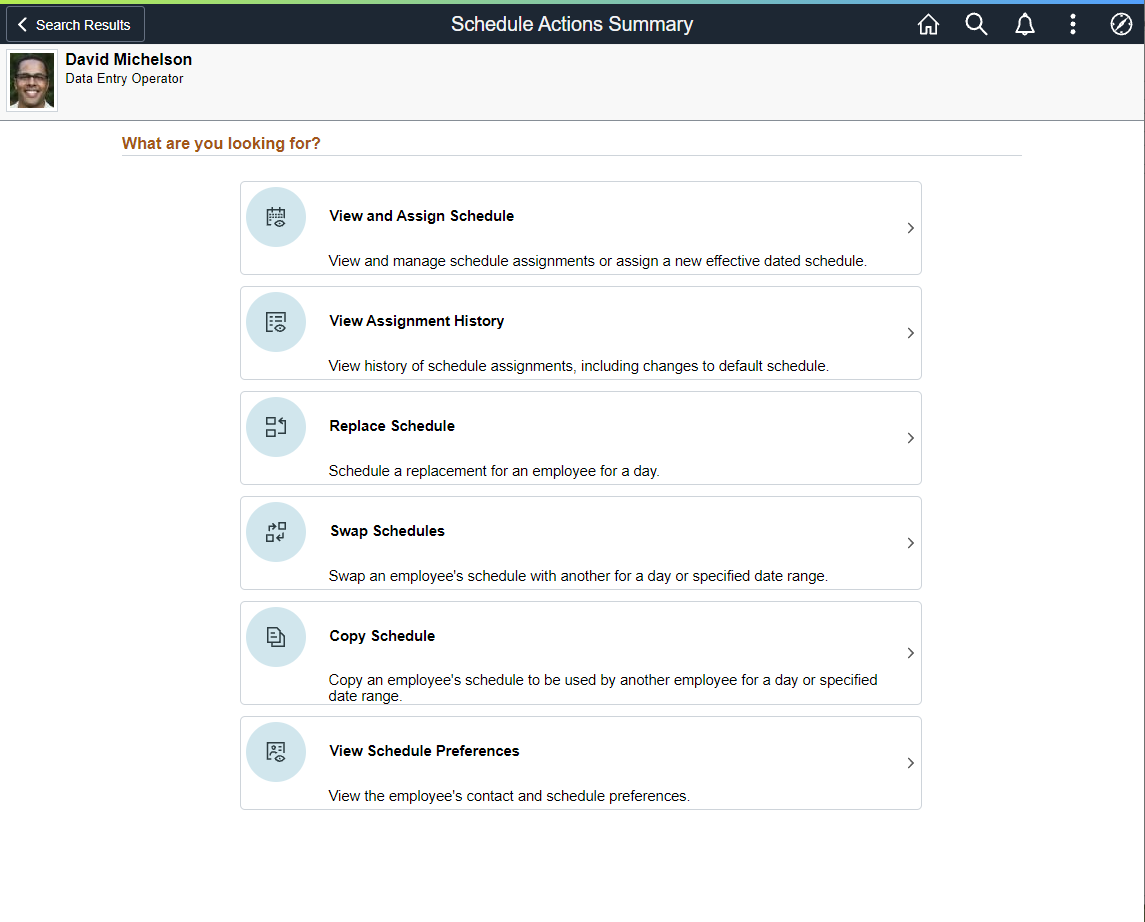Expand the Copy Schedule chevron arrow

point(910,653)
